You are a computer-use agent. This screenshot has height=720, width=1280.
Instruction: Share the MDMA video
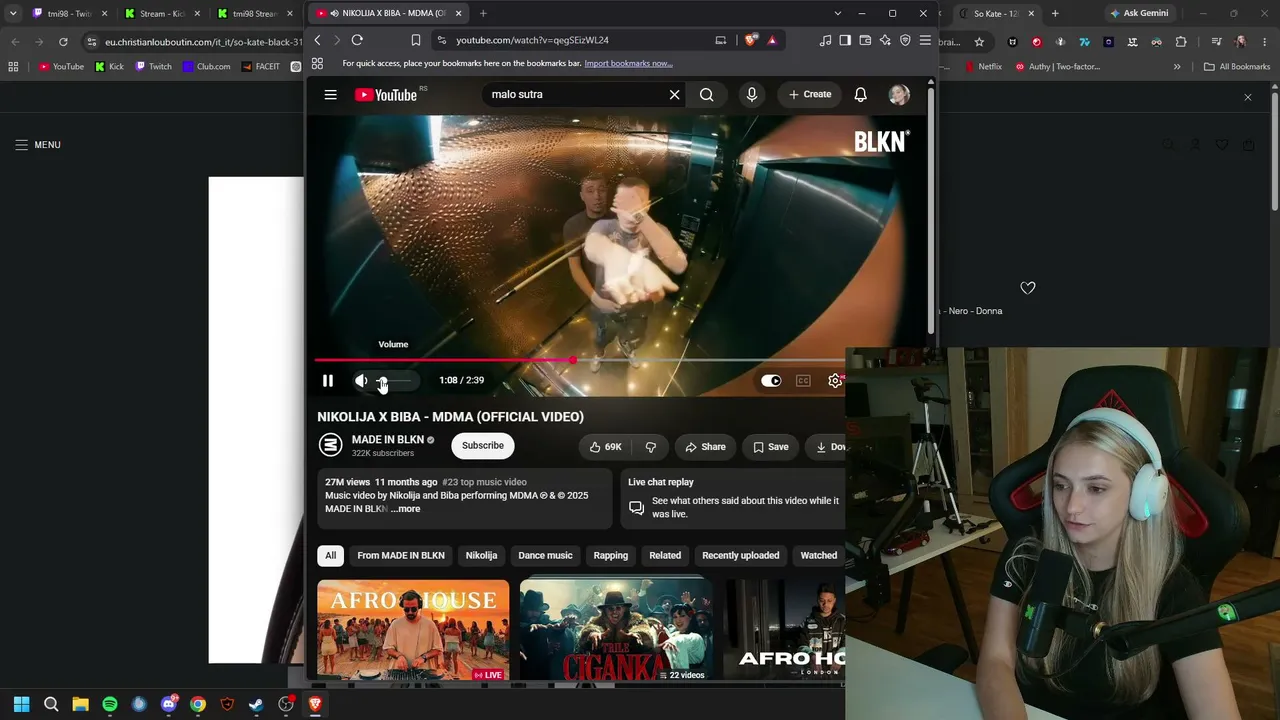point(705,447)
